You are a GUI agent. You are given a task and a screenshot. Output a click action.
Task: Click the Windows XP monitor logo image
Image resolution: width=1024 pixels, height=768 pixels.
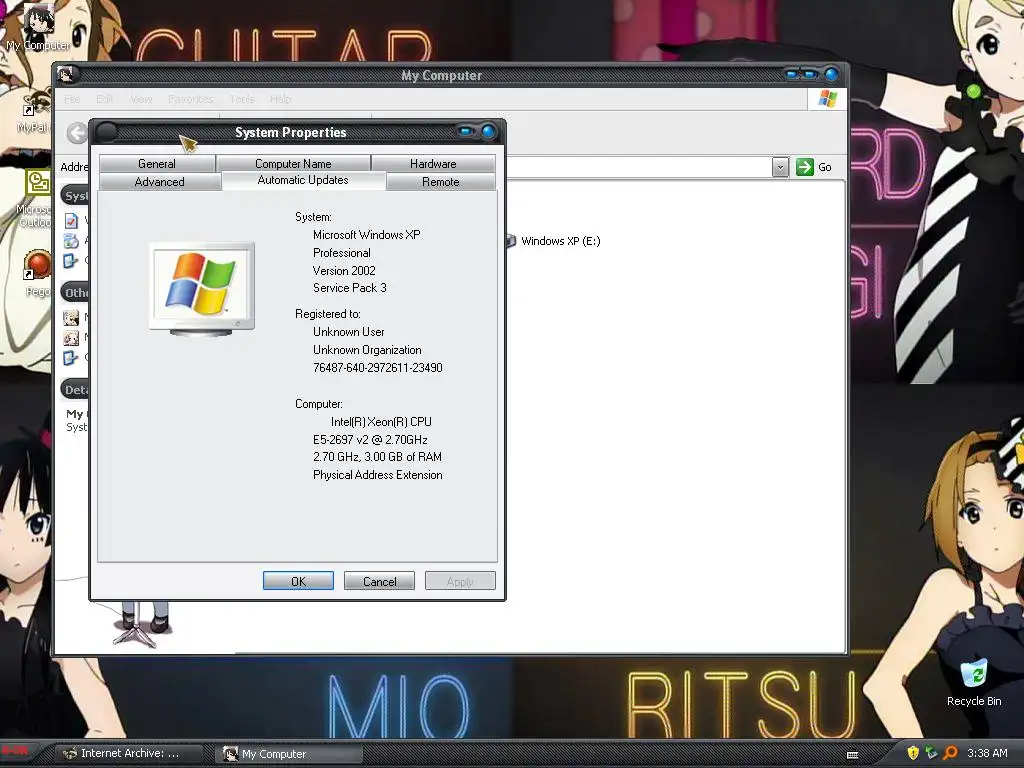(202, 289)
